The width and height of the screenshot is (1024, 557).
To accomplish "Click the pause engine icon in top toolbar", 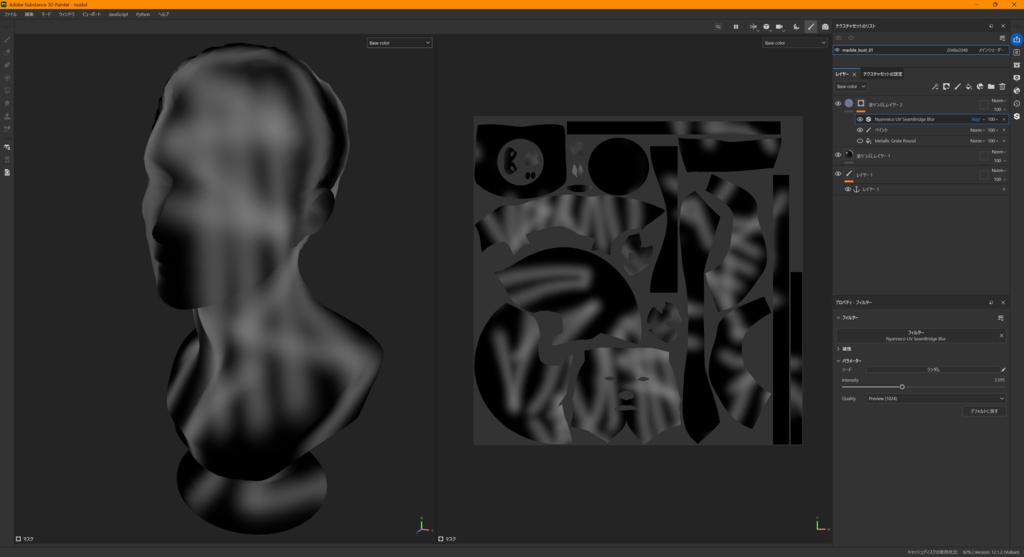I will coord(735,27).
